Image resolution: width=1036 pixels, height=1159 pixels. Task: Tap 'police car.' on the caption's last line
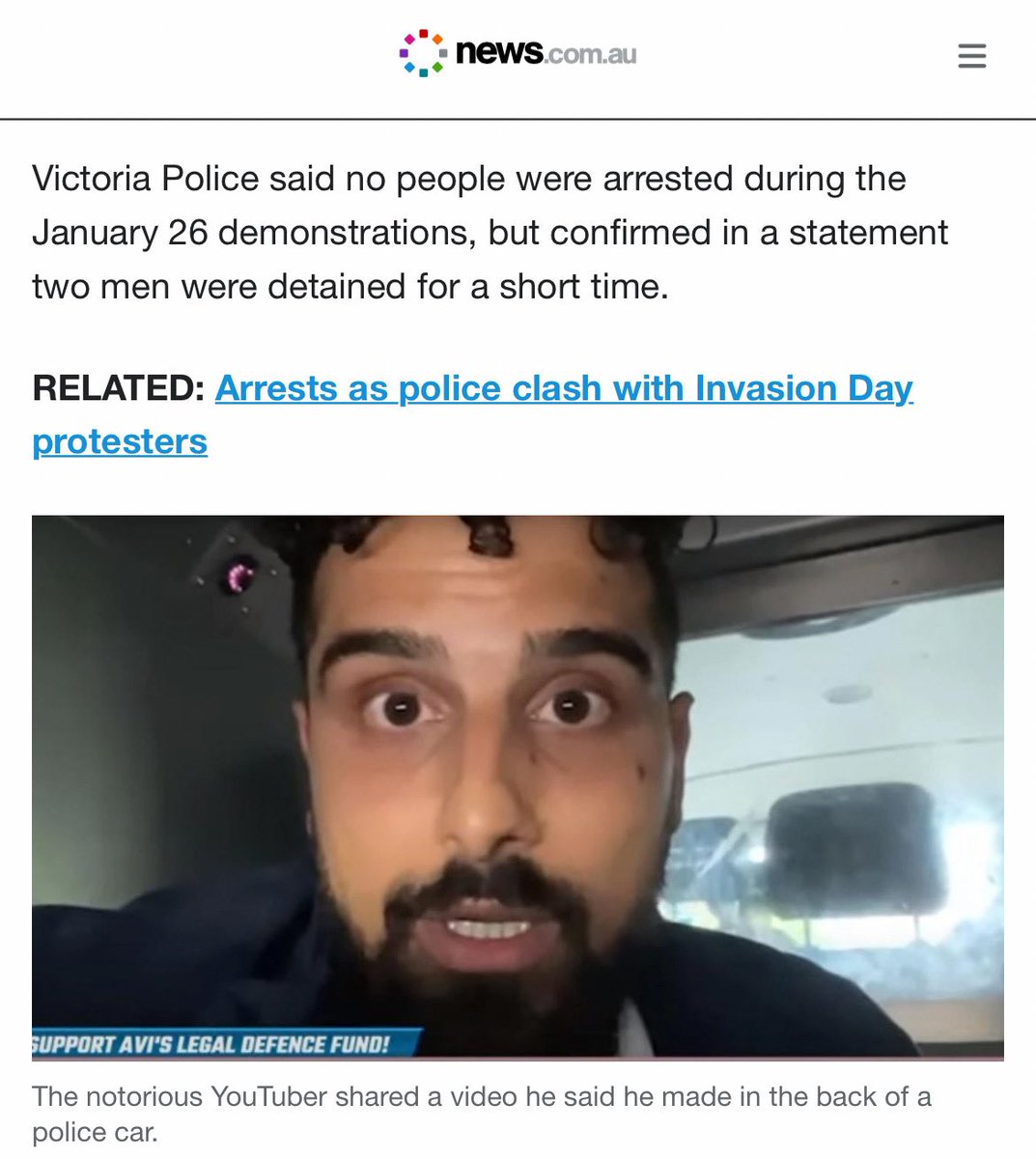pos(95,1132)
